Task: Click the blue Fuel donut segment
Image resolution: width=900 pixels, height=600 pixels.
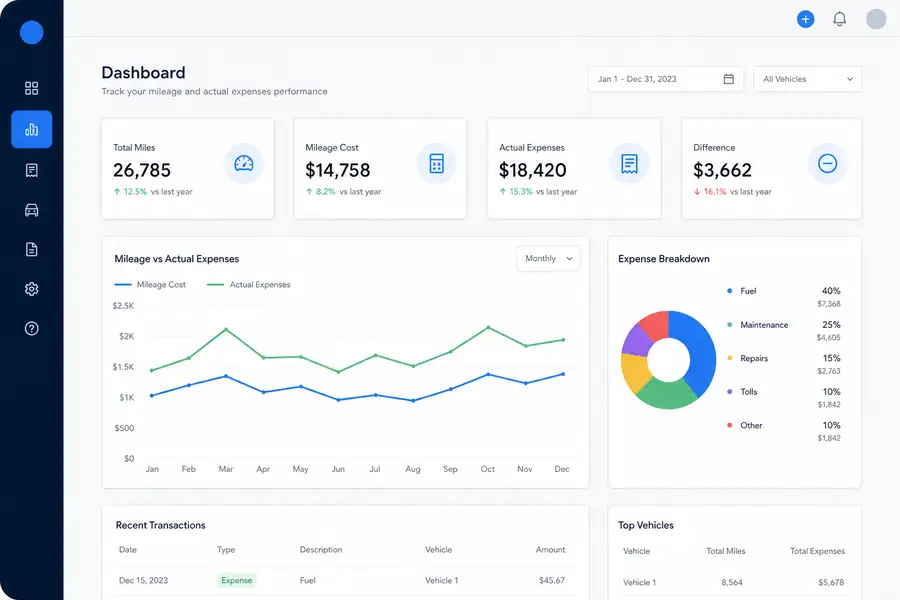Action: click(699, 353)
